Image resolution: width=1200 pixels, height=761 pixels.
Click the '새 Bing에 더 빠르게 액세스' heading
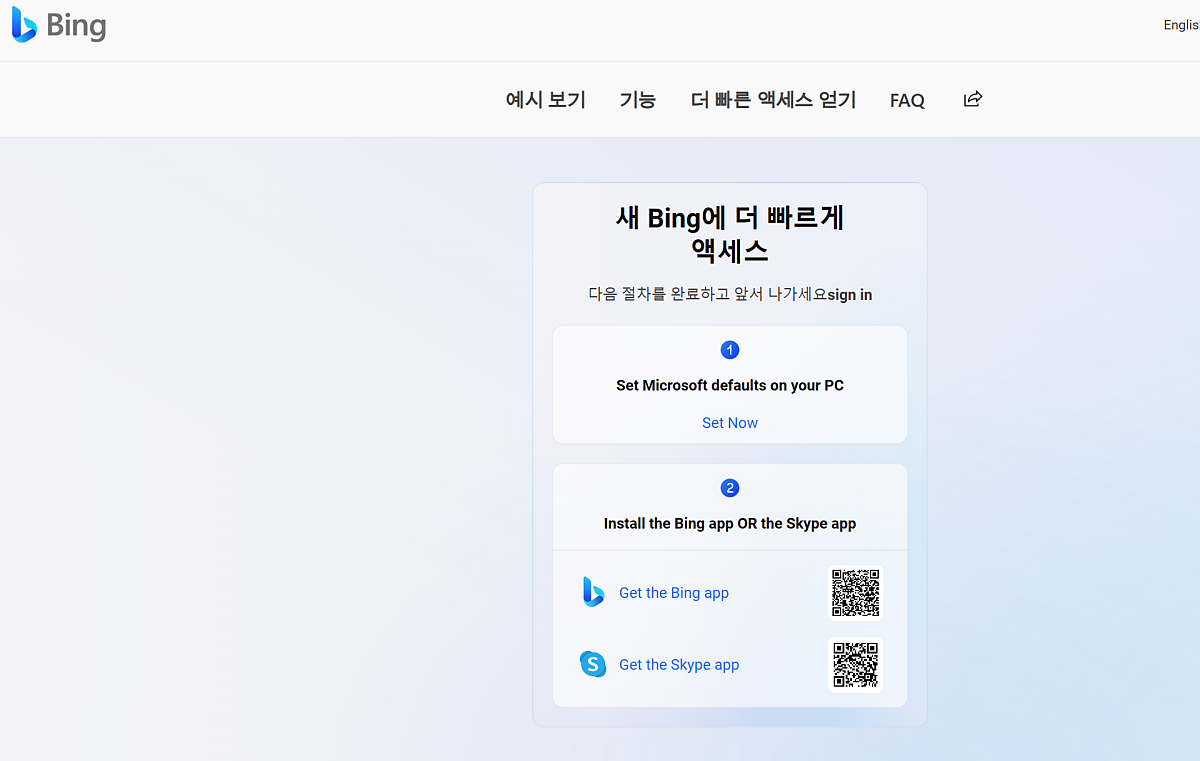tap(730, 233)
